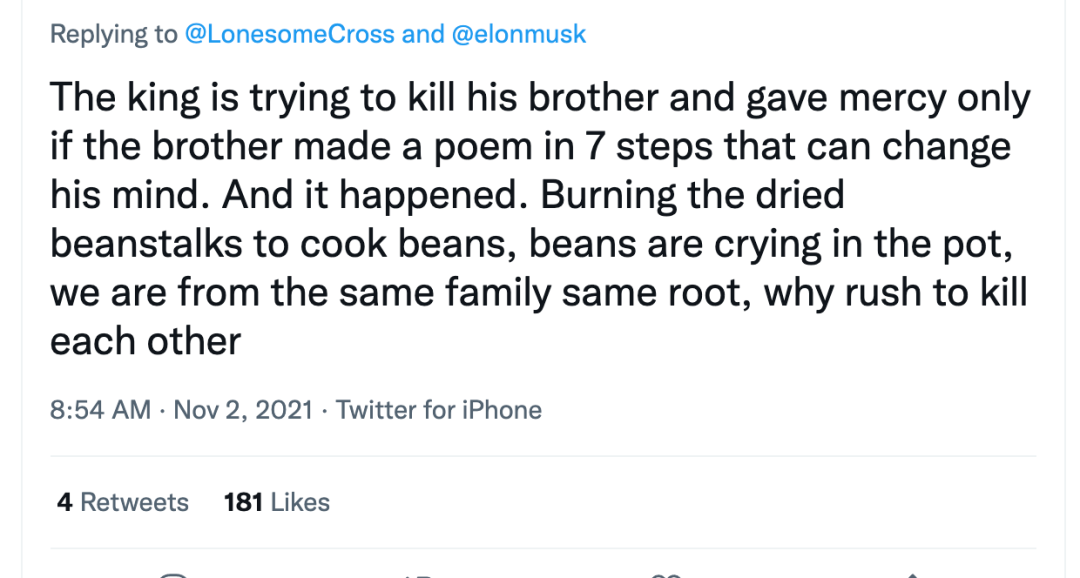Click the 8:54 AM timestamp
This screenshot has width=1080, height=578.
[100, 410]
